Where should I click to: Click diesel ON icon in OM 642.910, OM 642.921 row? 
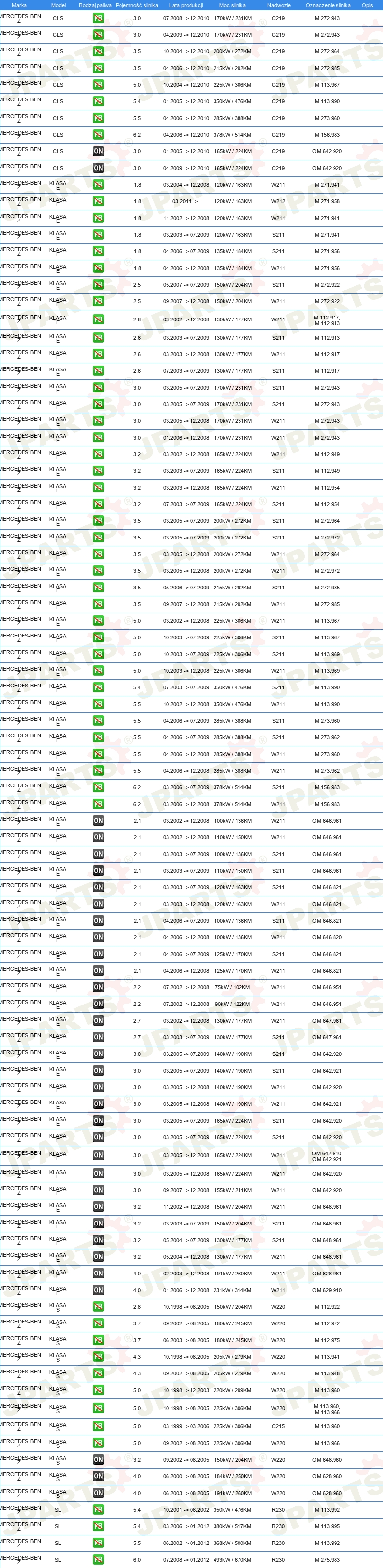click(98, 1155)
